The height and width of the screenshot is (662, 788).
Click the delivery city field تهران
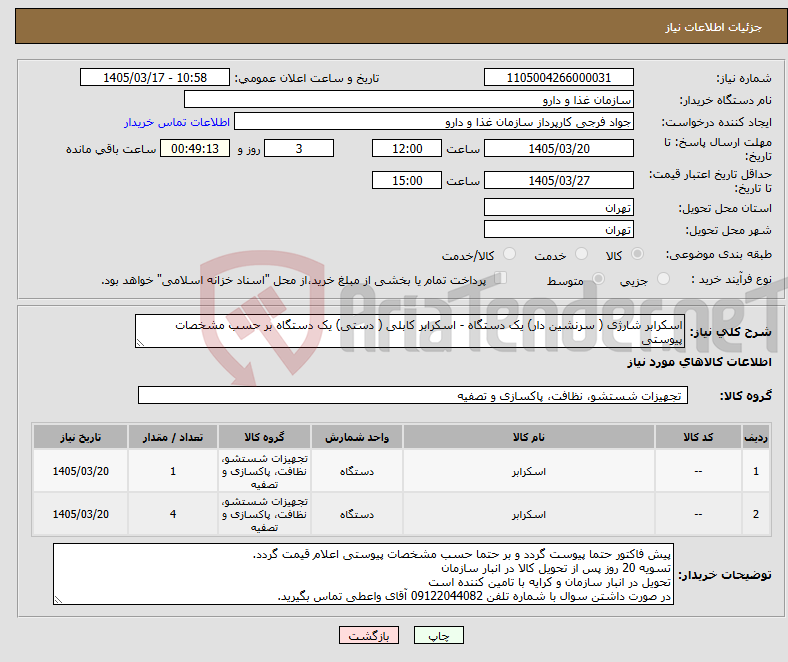tap(558, 229)
